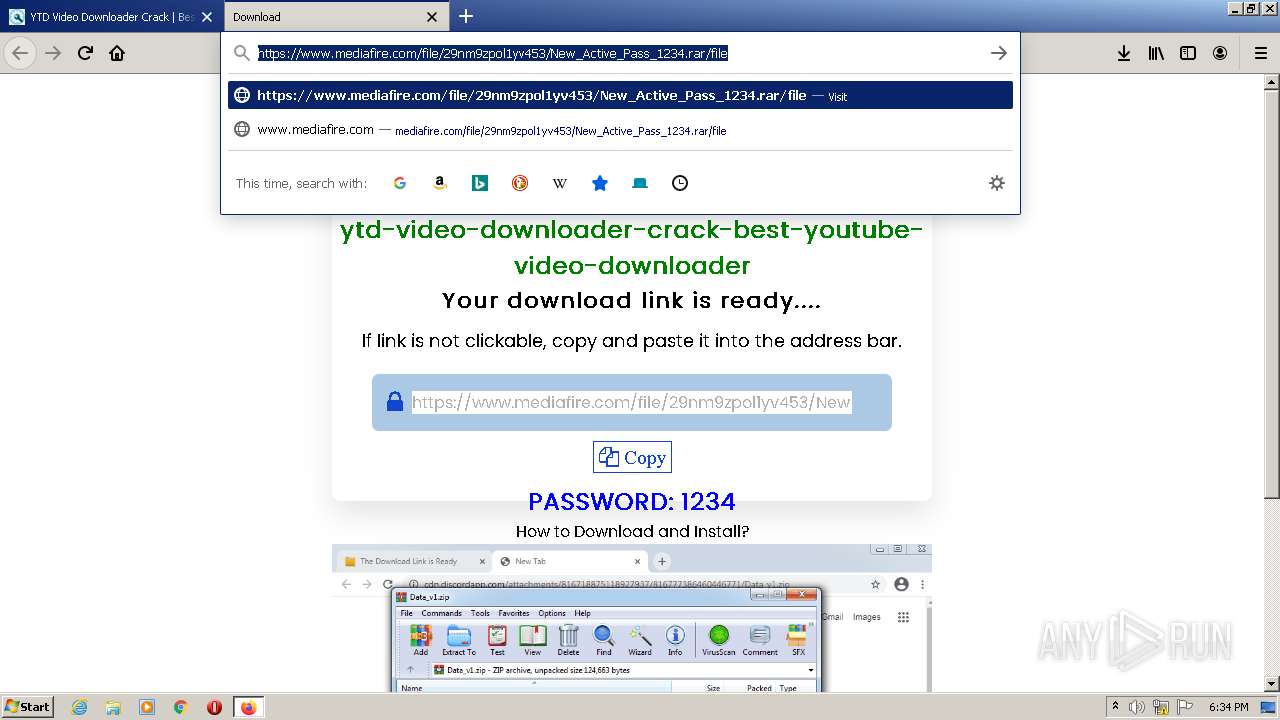1280x720 pixels.
Task: Open the Firefox hamburger menu
Action: coord(1260,53)
